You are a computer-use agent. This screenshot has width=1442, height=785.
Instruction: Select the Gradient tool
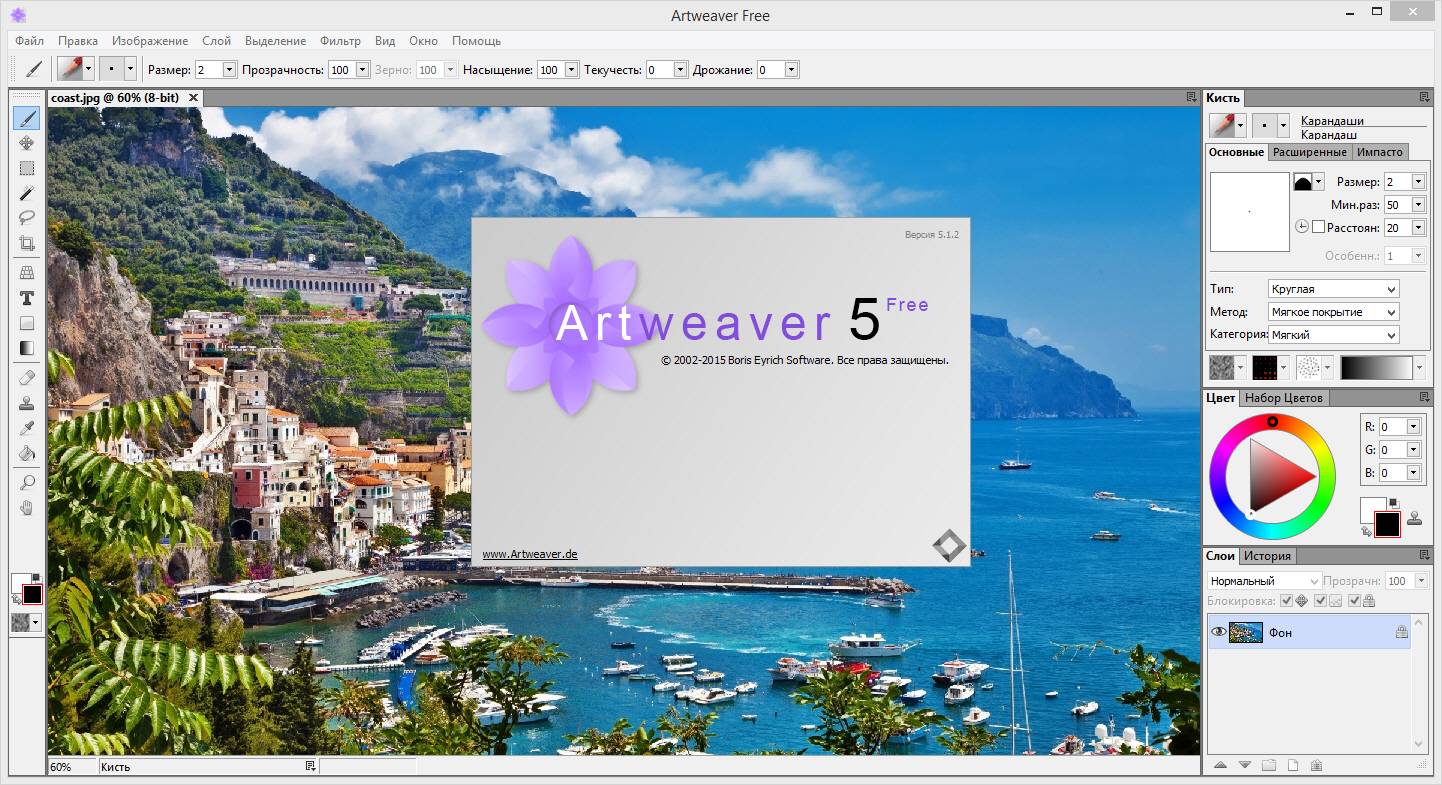[27, 348]
